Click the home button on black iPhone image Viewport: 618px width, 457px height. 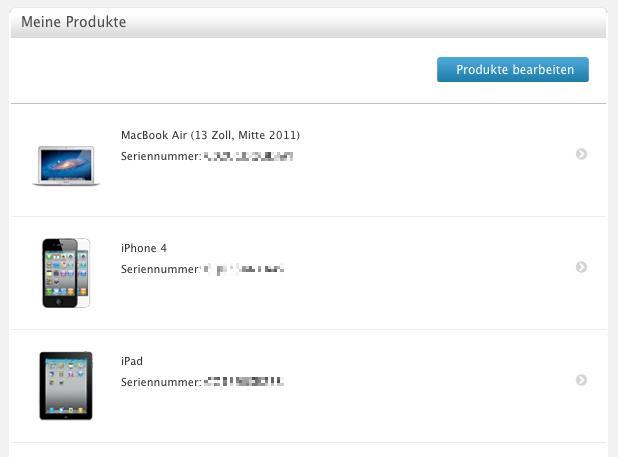click(59, 302)
